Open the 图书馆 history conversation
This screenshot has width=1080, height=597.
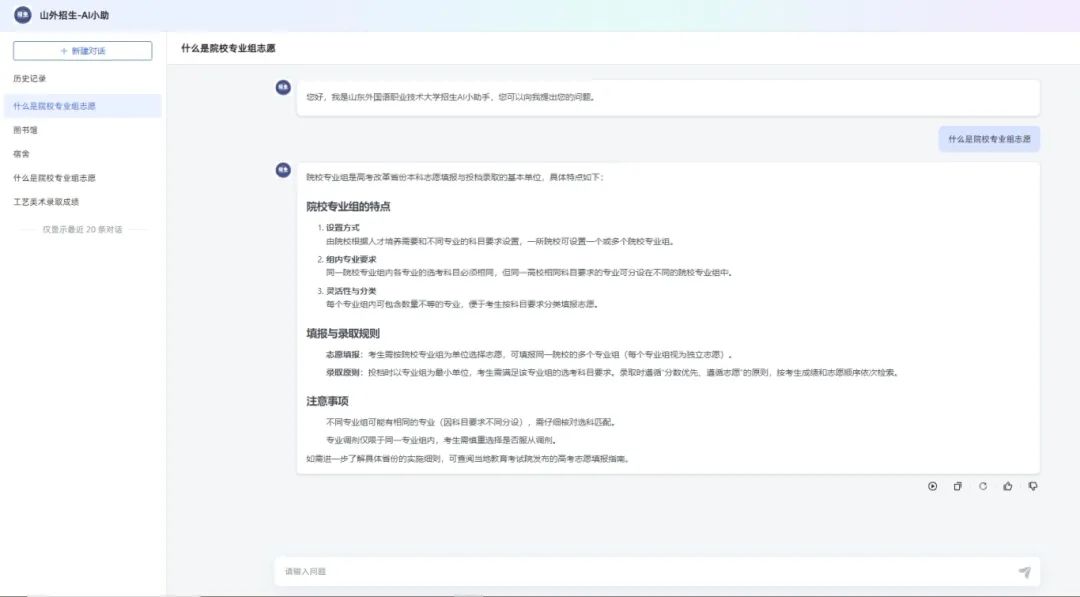[26, 130]
